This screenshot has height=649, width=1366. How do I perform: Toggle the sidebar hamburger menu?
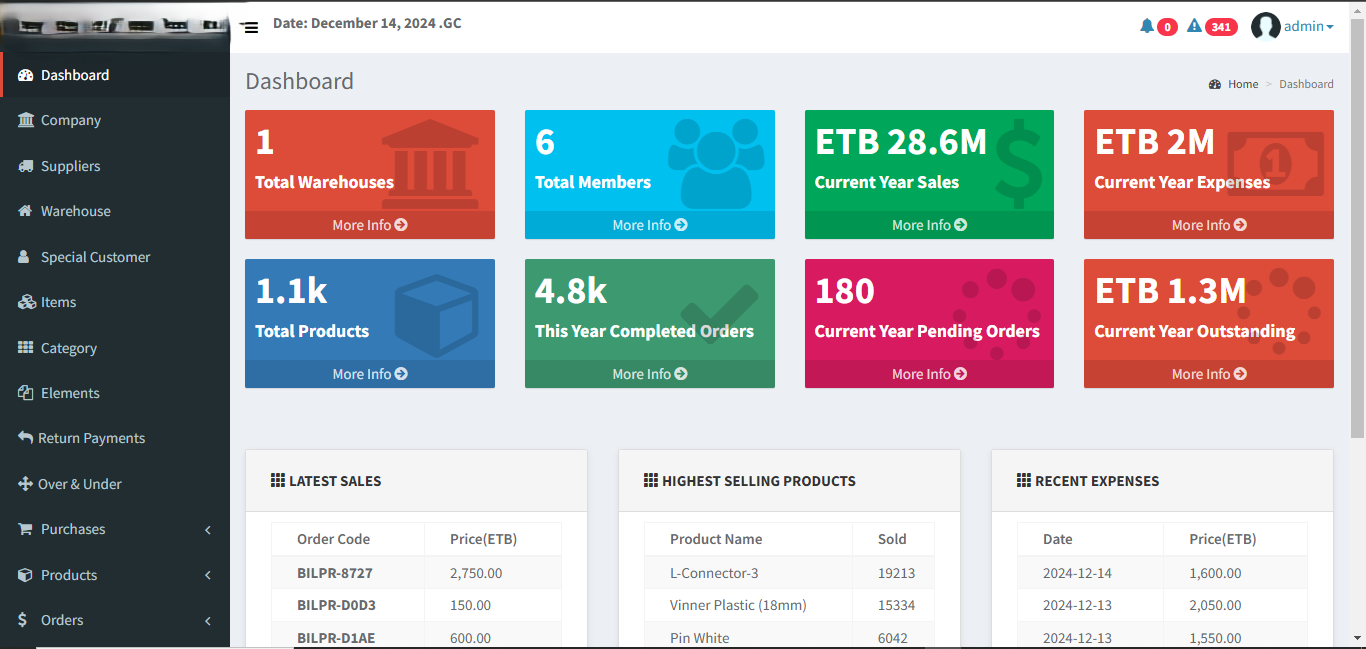[249, 27]
